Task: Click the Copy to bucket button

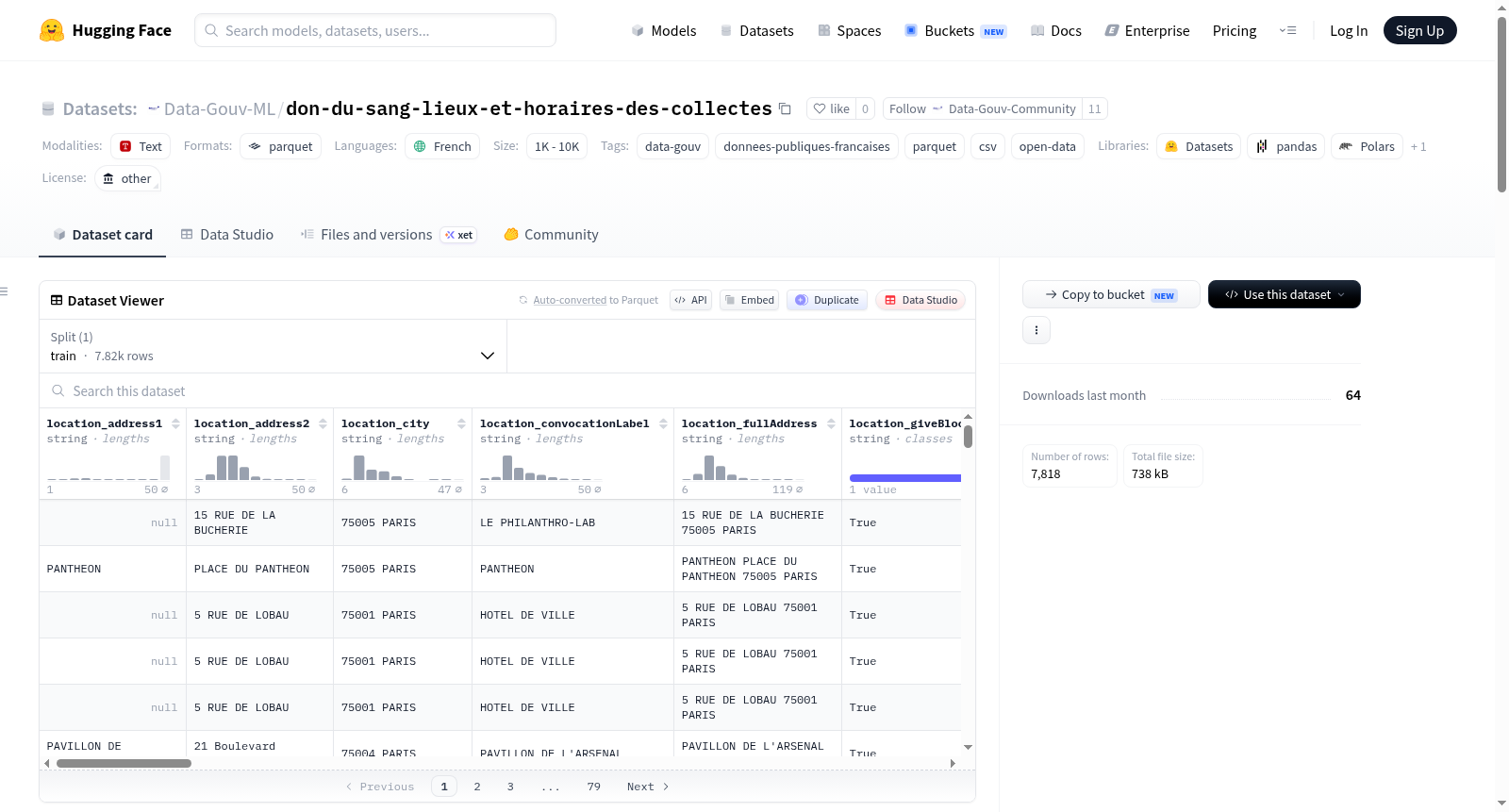Action: click(1111, 294)
